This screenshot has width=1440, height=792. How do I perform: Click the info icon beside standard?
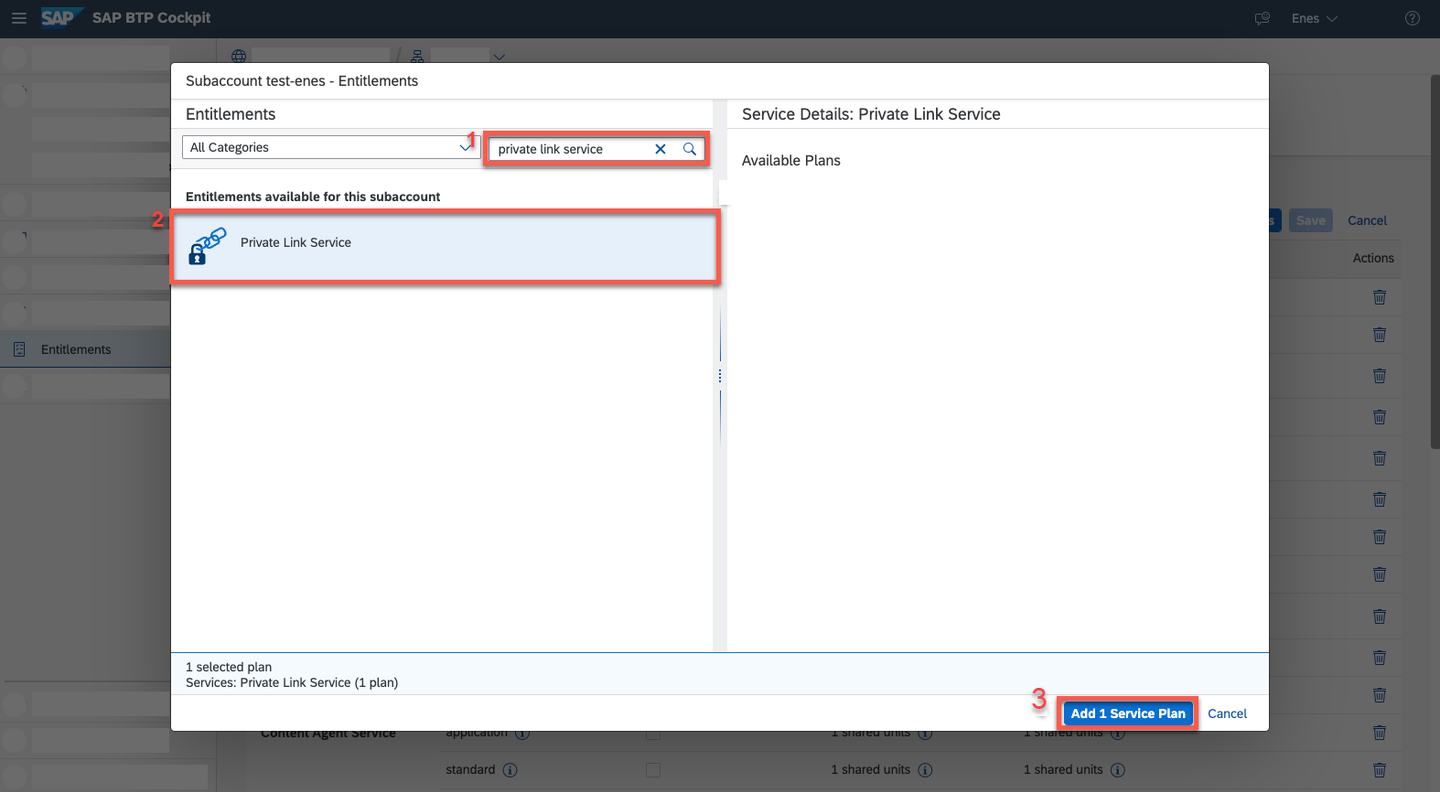[x=510, y=770]
